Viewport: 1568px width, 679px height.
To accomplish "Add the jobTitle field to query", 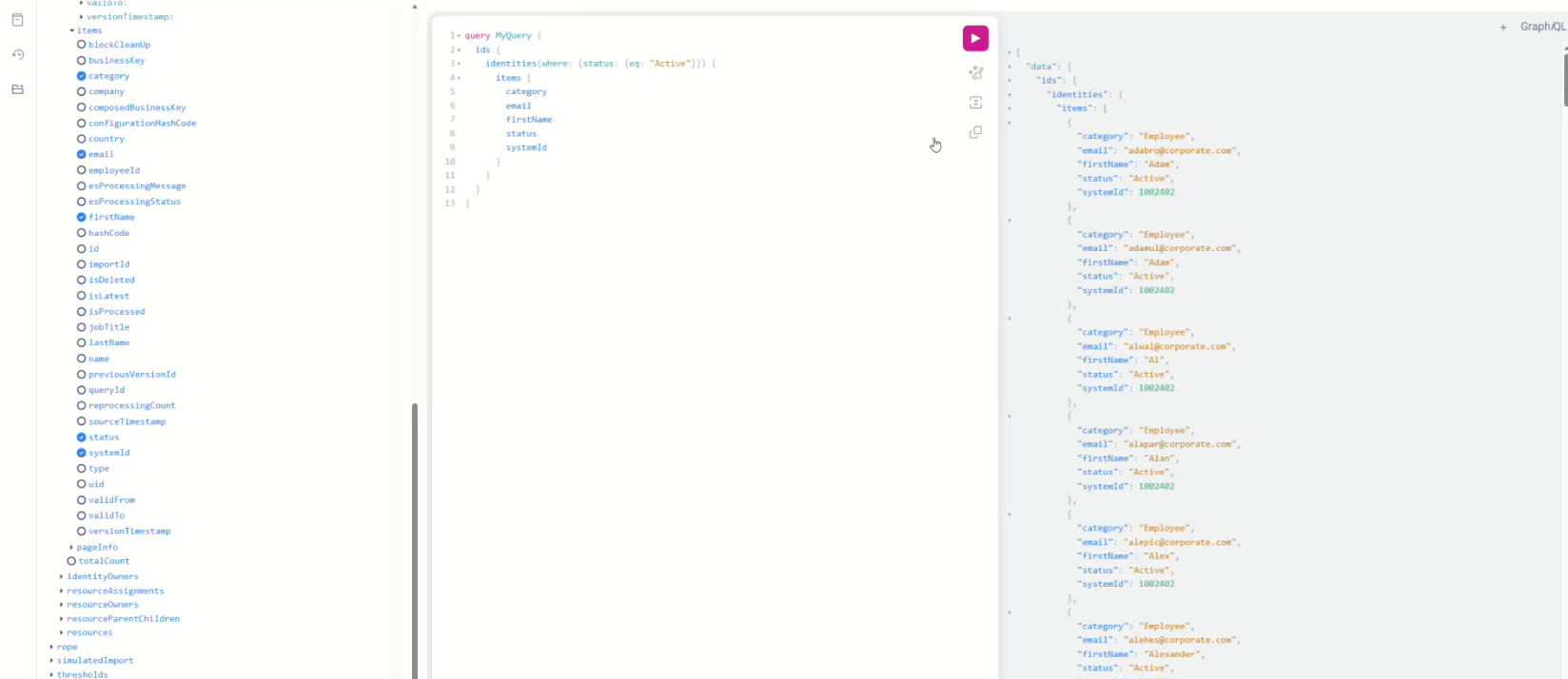I will point(81,327).
